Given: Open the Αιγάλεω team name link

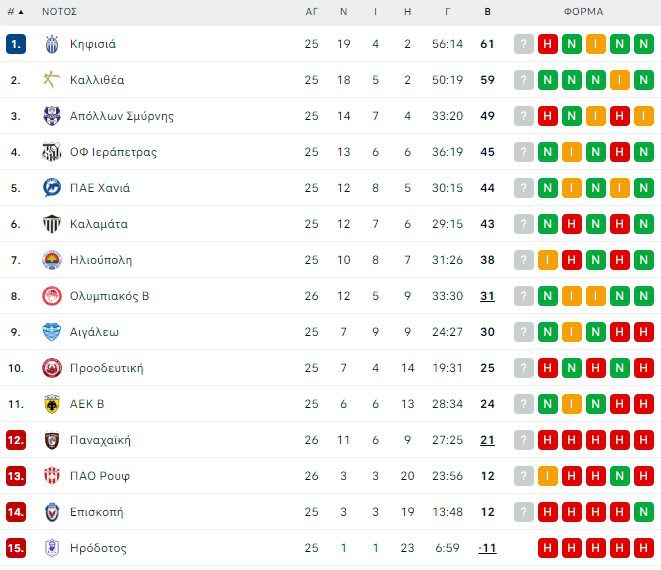Looking at the screenshot, I should 95,332.
